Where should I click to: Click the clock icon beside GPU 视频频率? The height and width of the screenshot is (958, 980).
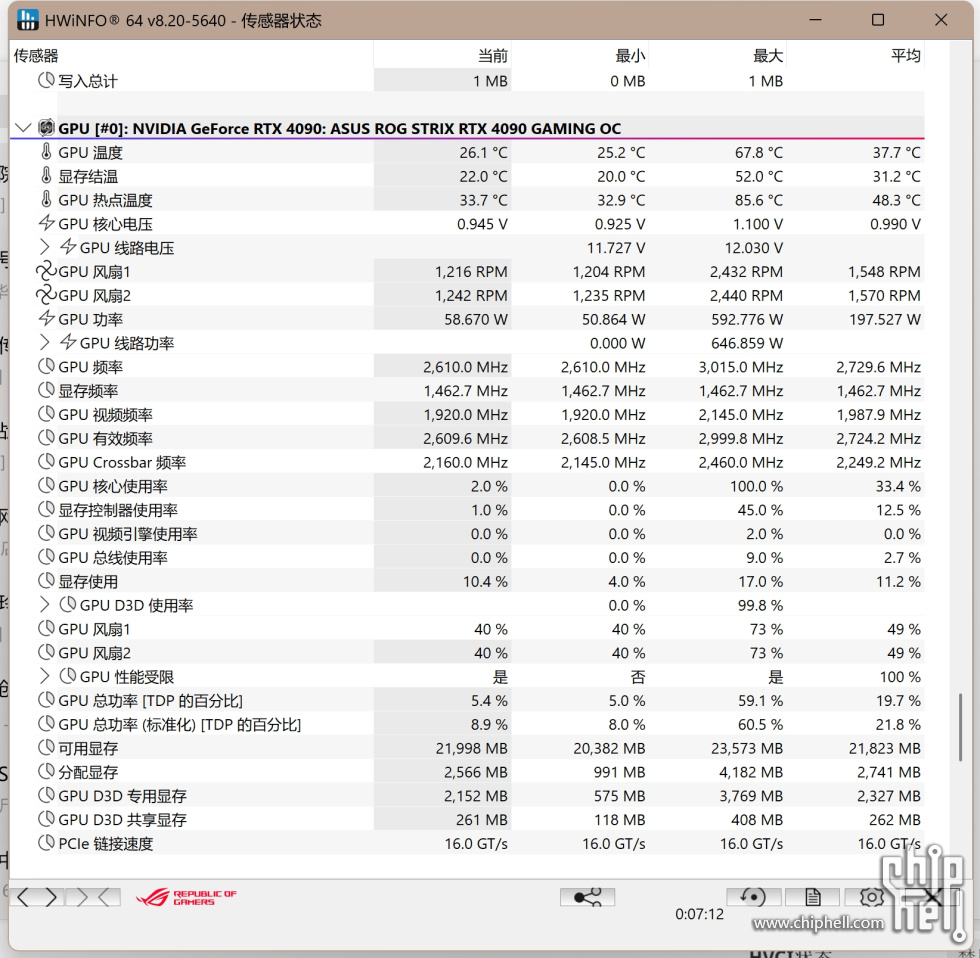[x=46, y=414]
